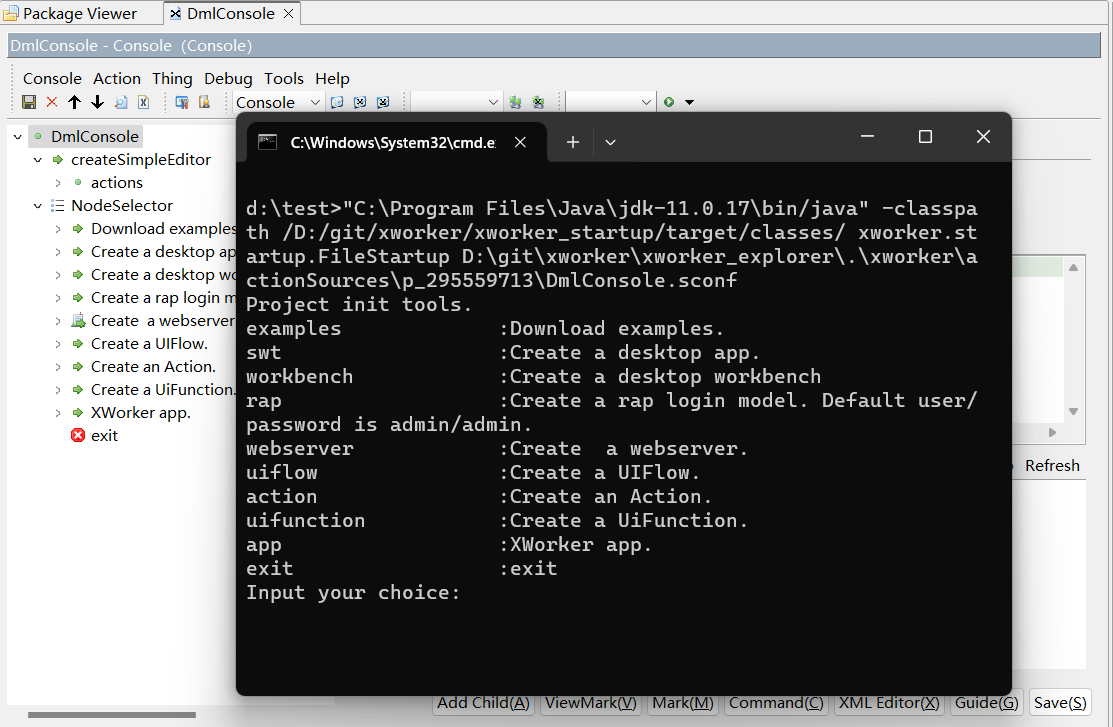Click the green gear icon near the middle toolbar
This screenshot has height=727, width=1113.
pyautogui.click(x=515, y=101)
